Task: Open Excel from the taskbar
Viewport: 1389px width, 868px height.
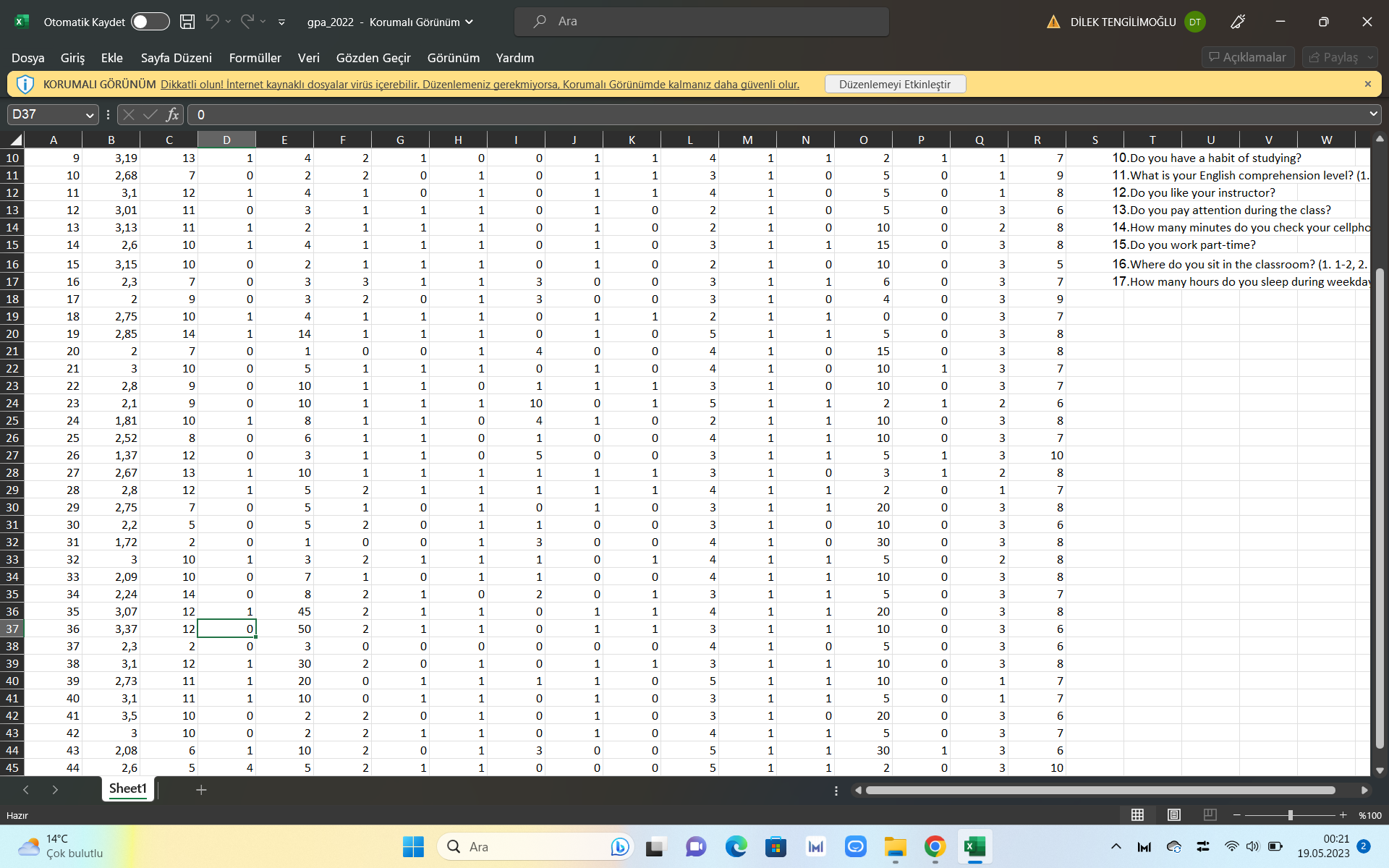Action: (x=974, y=846)
